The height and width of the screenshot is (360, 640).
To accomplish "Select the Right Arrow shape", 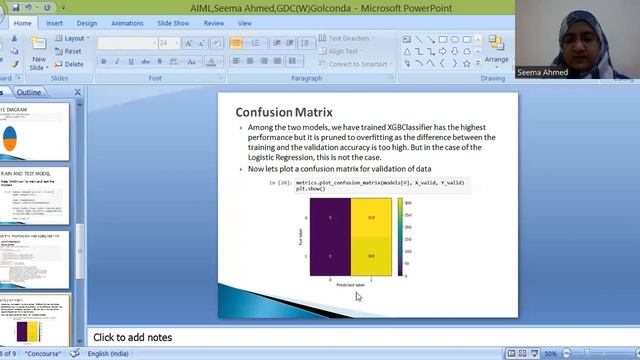I will [443, 51].
